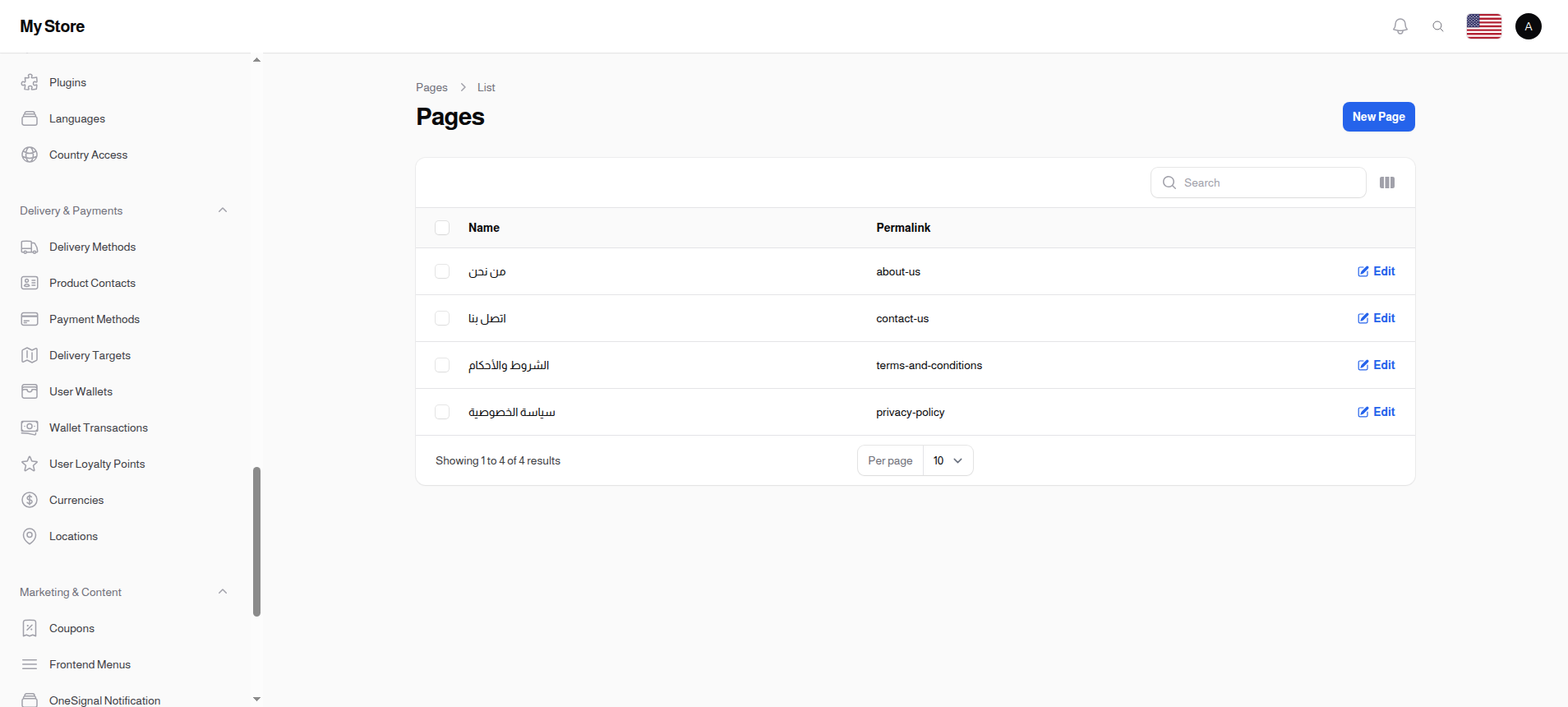Click the contact-us permalink cell
The height and width of the screenshot is (707, 1568).
(902, 318)
